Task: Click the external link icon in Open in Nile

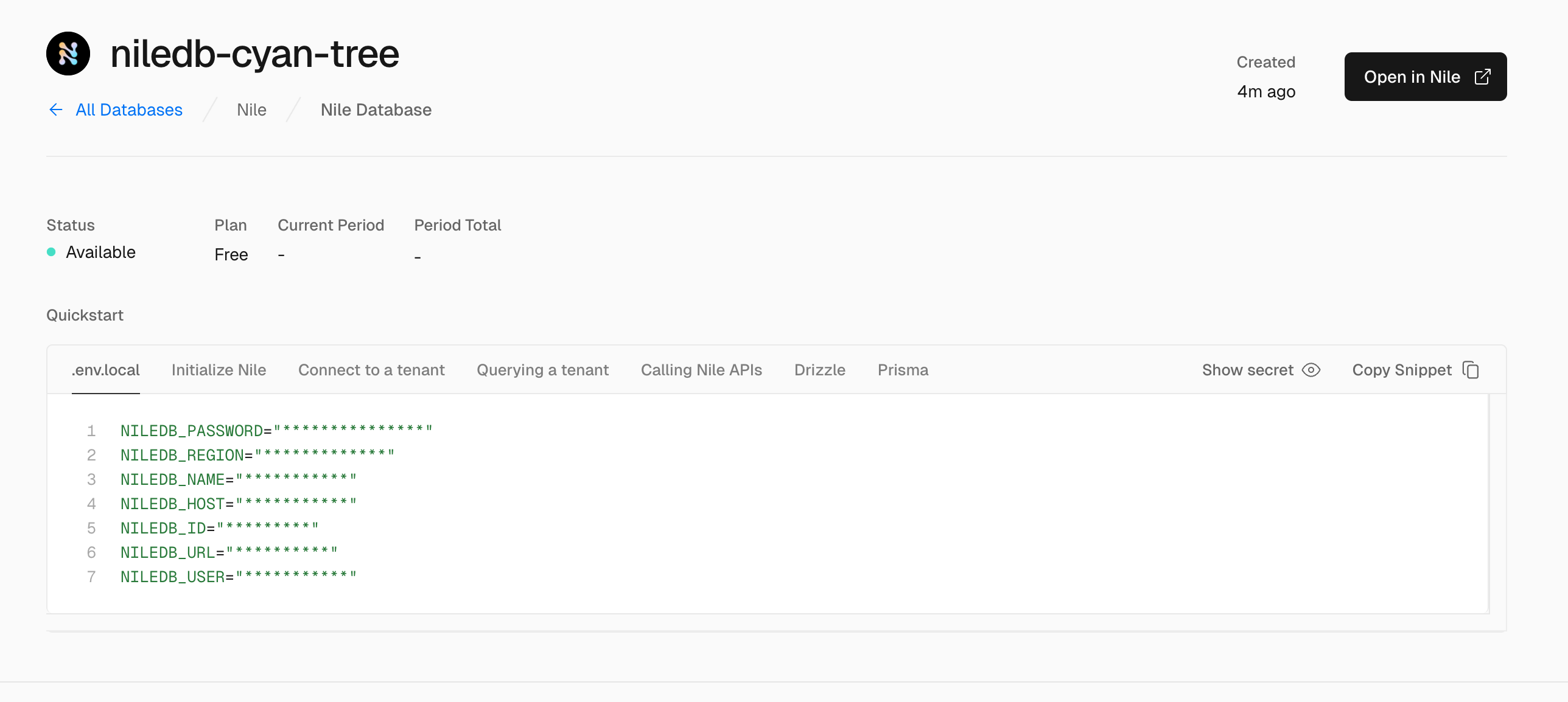Action: coord(1482,77)
